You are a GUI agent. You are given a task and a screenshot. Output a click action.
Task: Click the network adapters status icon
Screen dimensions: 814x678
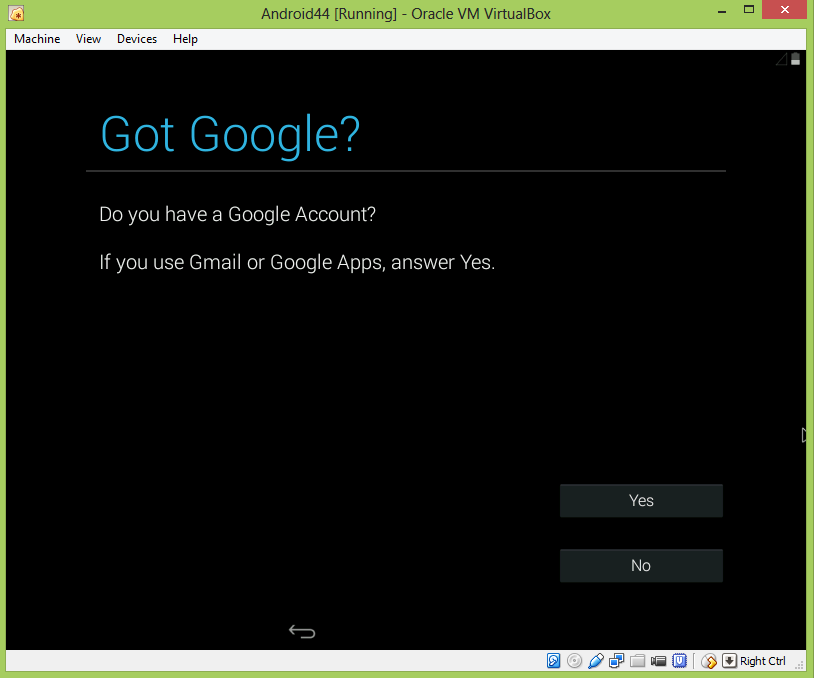pos(616,660)
